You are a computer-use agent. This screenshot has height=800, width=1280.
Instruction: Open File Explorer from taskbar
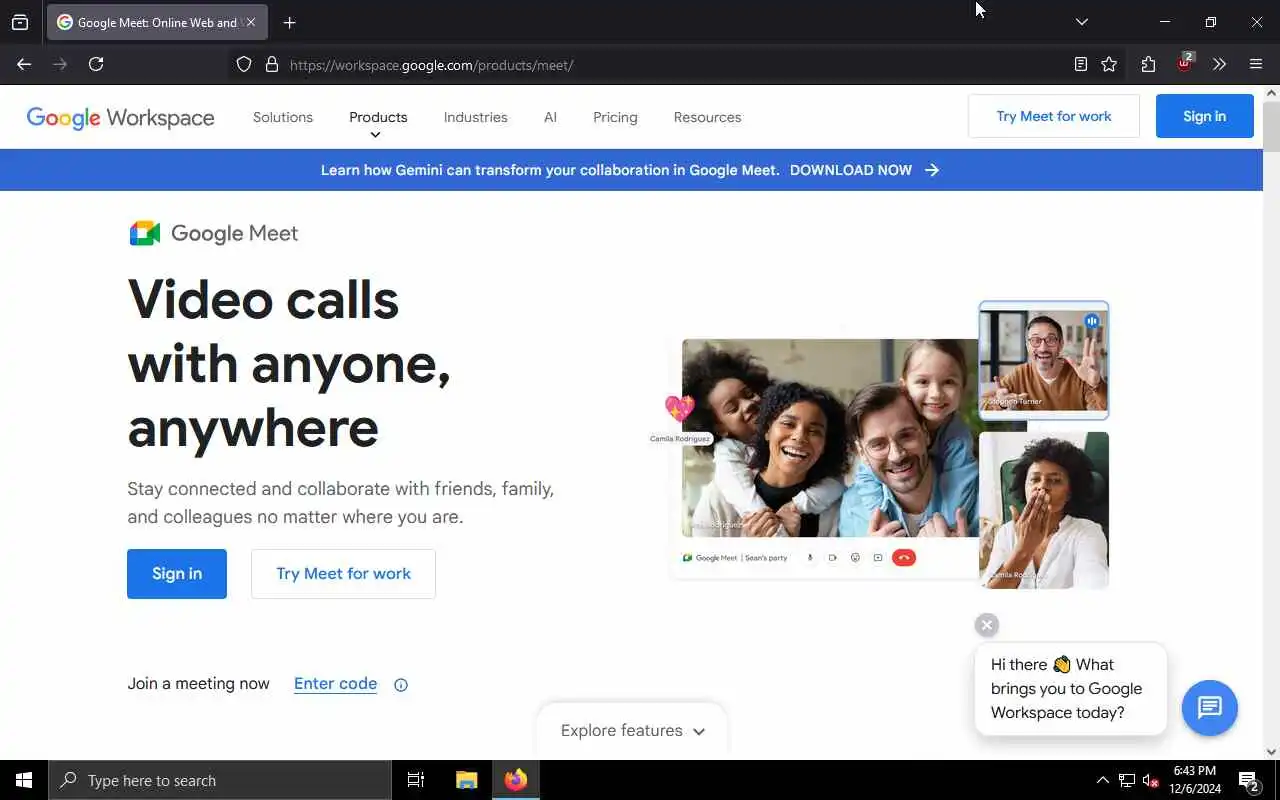[x=466, y=780]
